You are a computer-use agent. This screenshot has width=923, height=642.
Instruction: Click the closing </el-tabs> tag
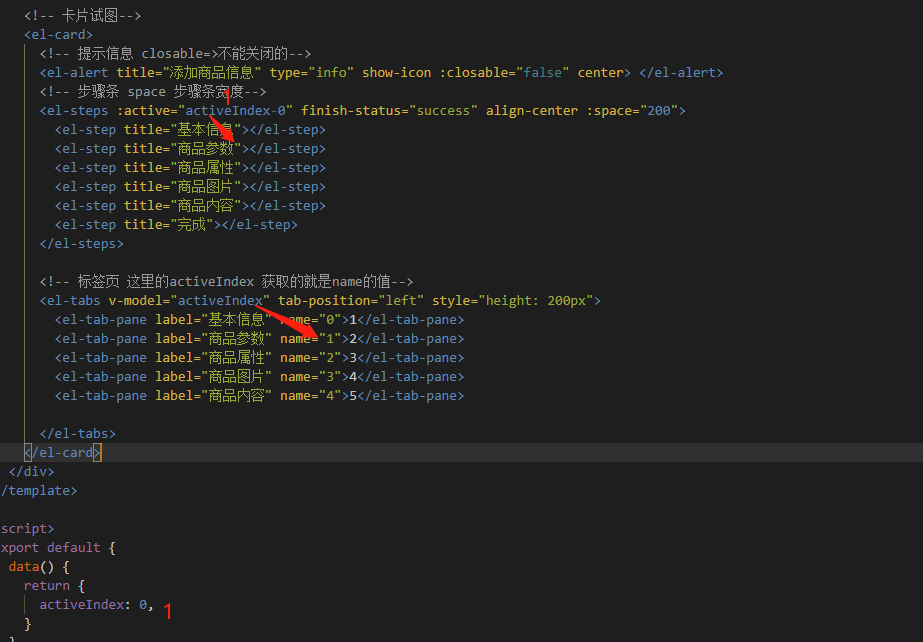coord(78,434)
